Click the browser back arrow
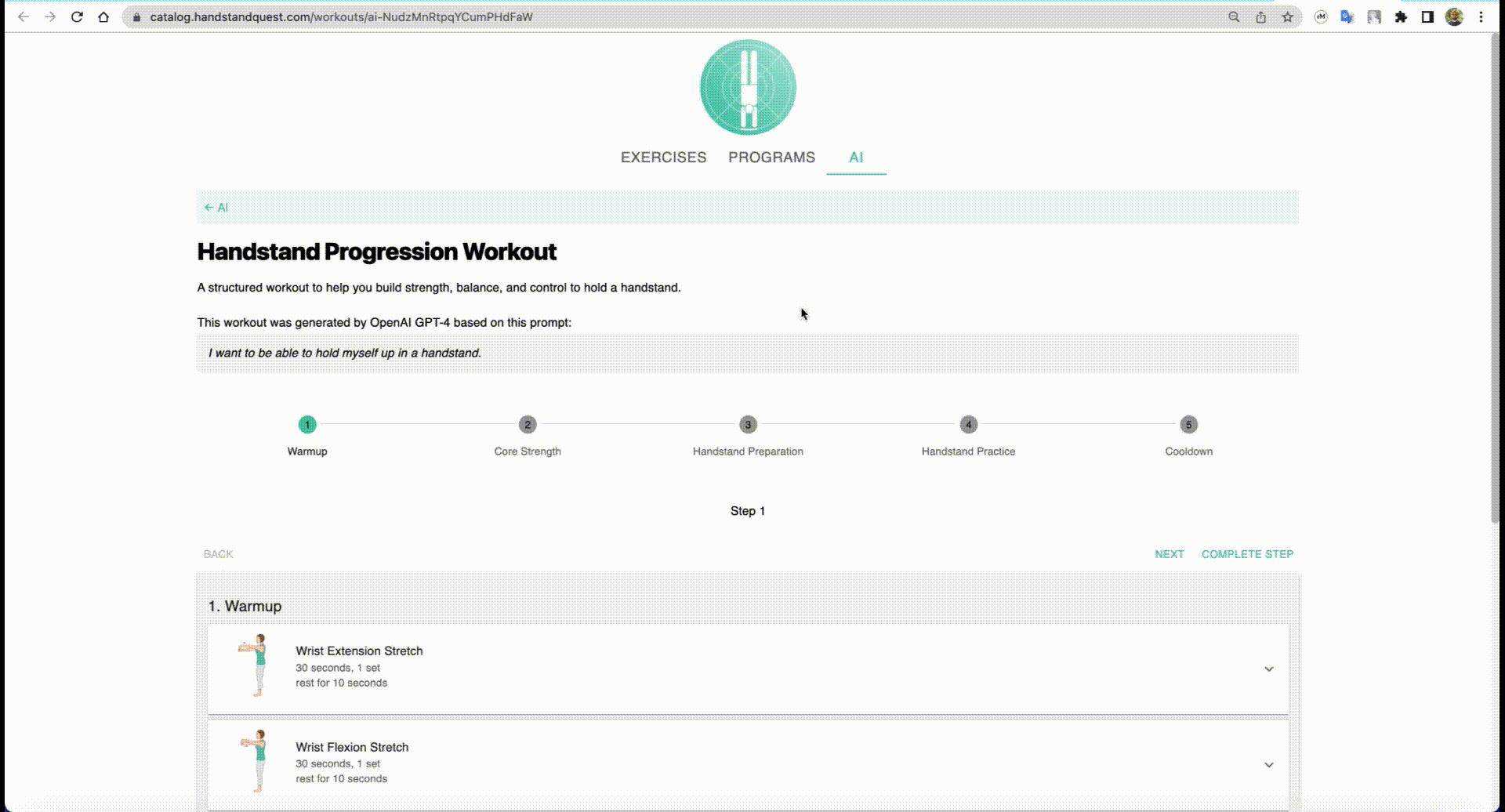Image resolution: width=1505 pixels, height=812 pixels. 24,16
